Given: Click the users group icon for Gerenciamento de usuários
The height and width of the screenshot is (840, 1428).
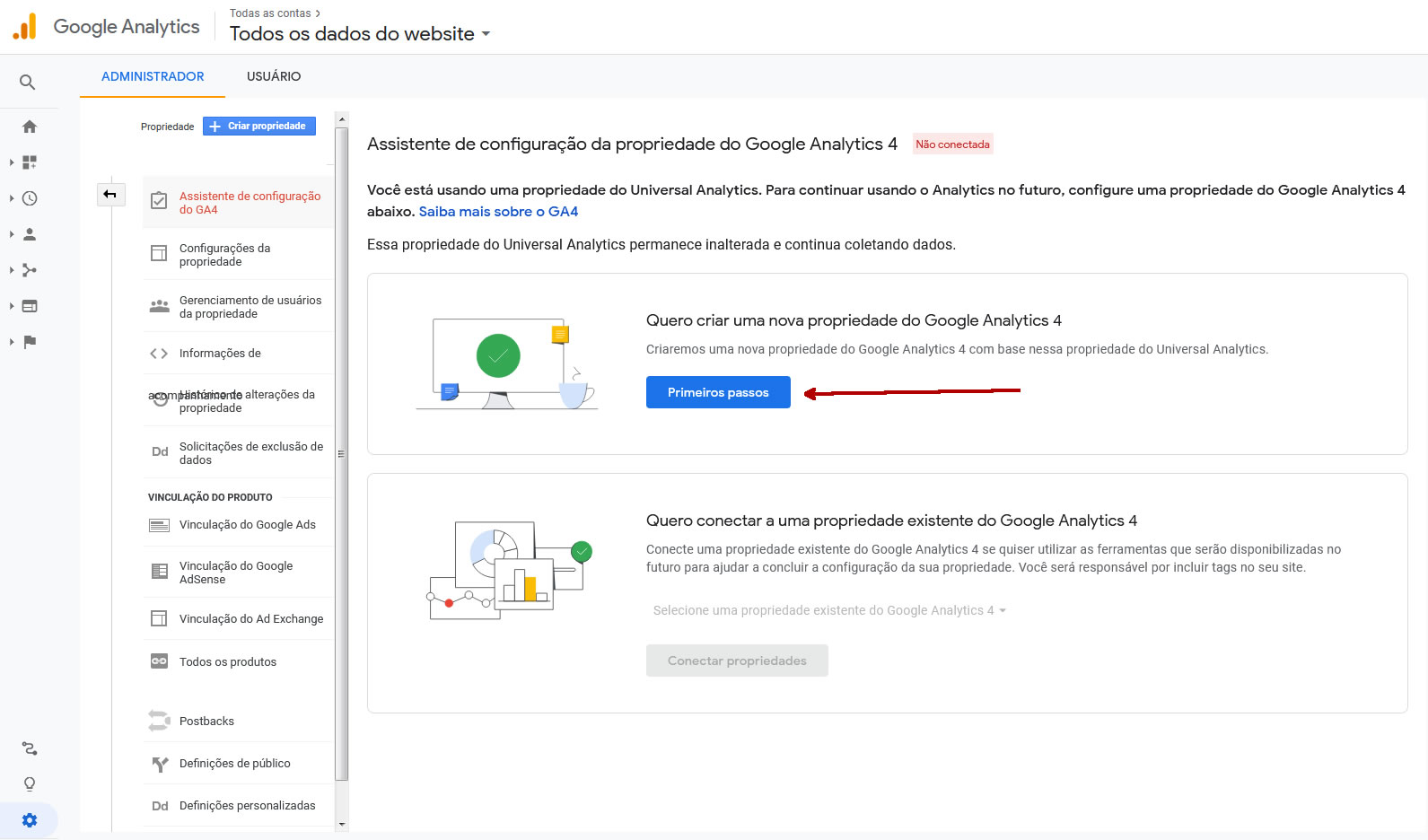Looking at the screenshot, I should click(x=159, y=306).
